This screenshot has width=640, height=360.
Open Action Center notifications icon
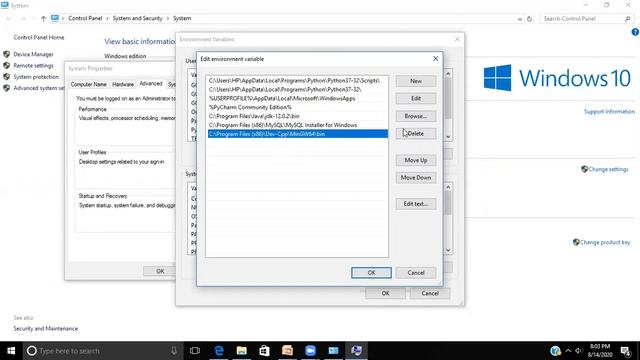pos(625,351)
